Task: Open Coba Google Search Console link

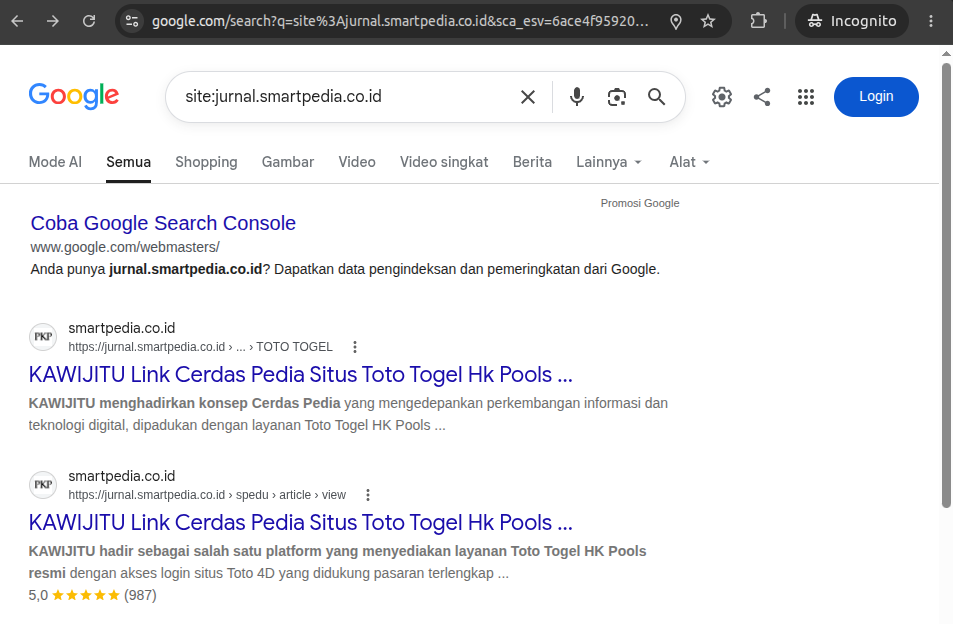Action: pyautogui.click(x=163, y=223)
